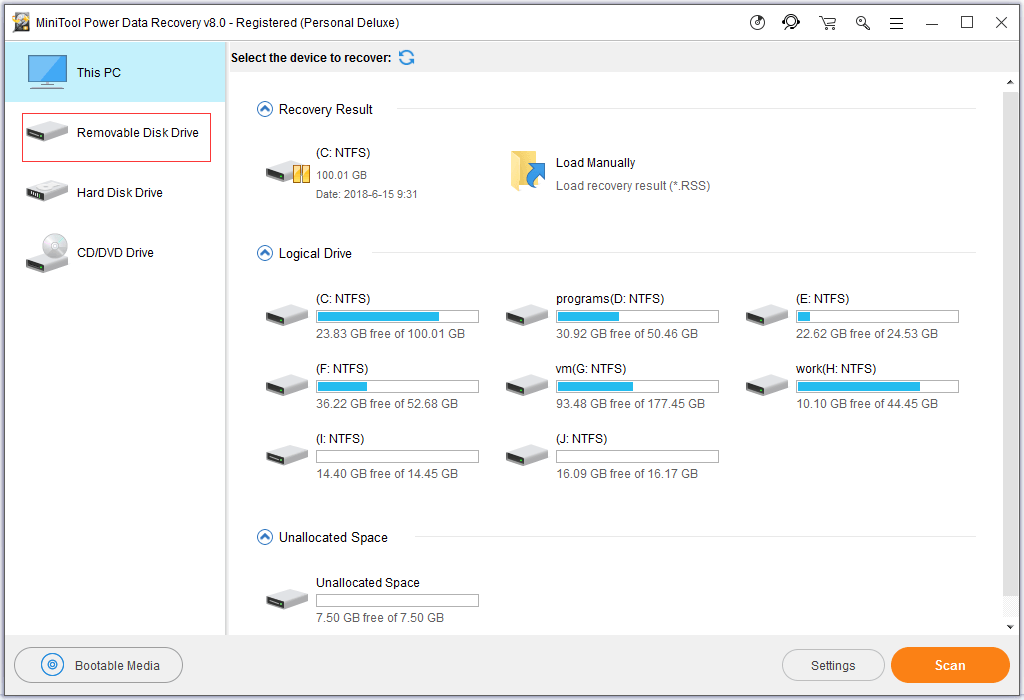Click the timer disc icon in title bar
This screenshot has height=700, width=1024.
(757, 23)
